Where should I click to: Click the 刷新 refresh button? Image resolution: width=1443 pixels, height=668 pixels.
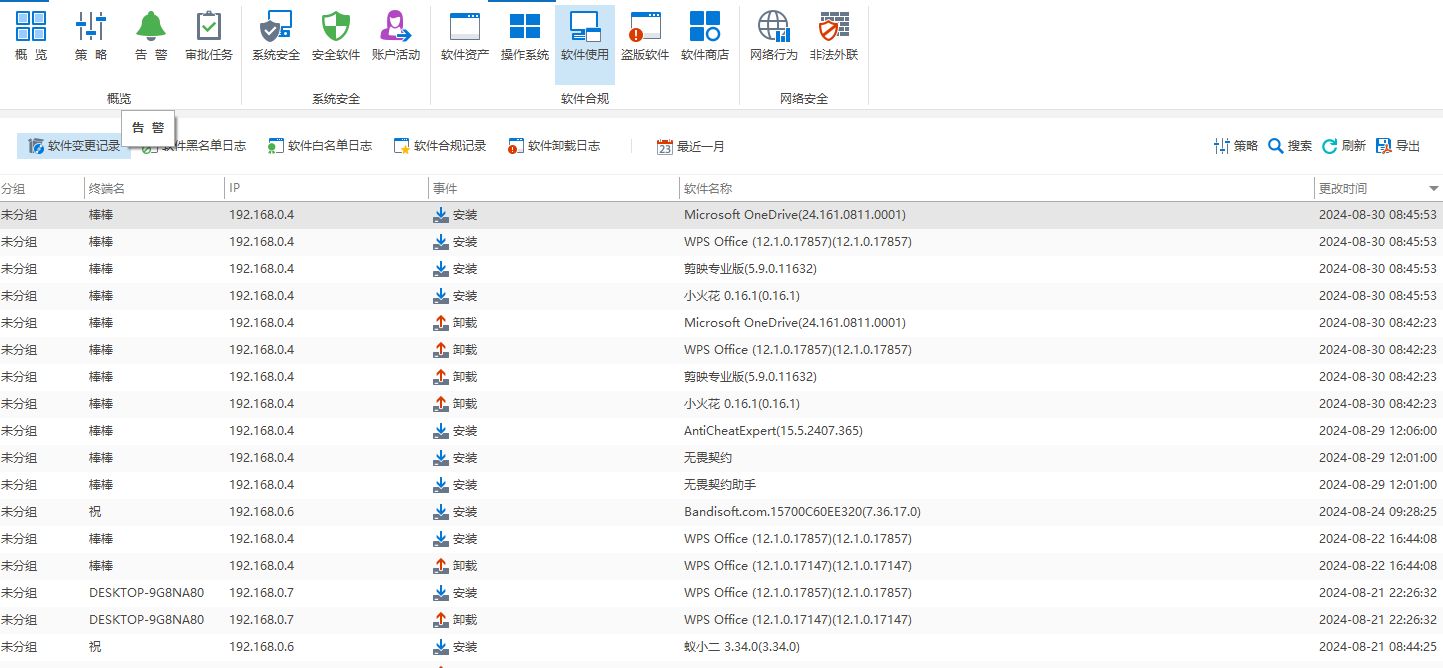pos(1343,146)
